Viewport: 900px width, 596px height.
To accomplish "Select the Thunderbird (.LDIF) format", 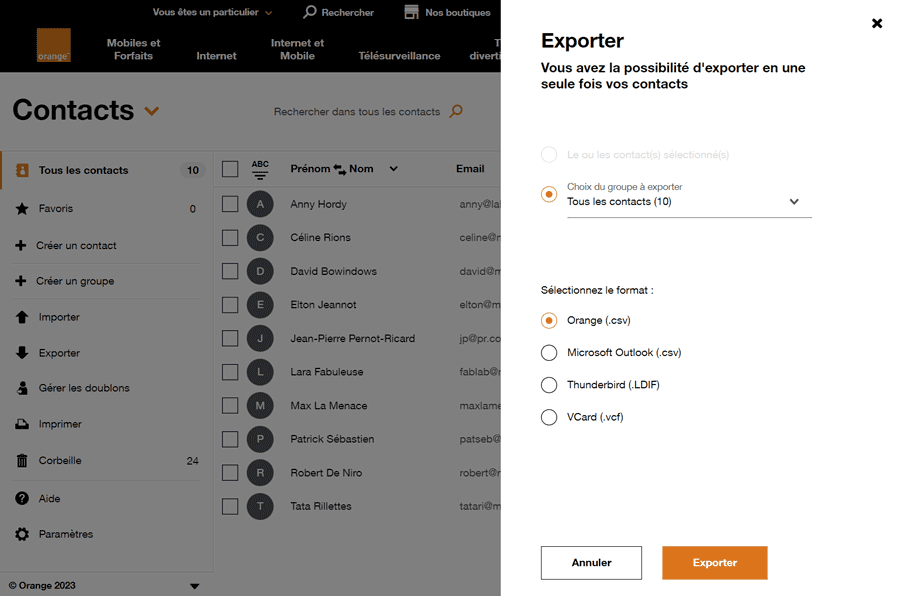I will point(549,385).
